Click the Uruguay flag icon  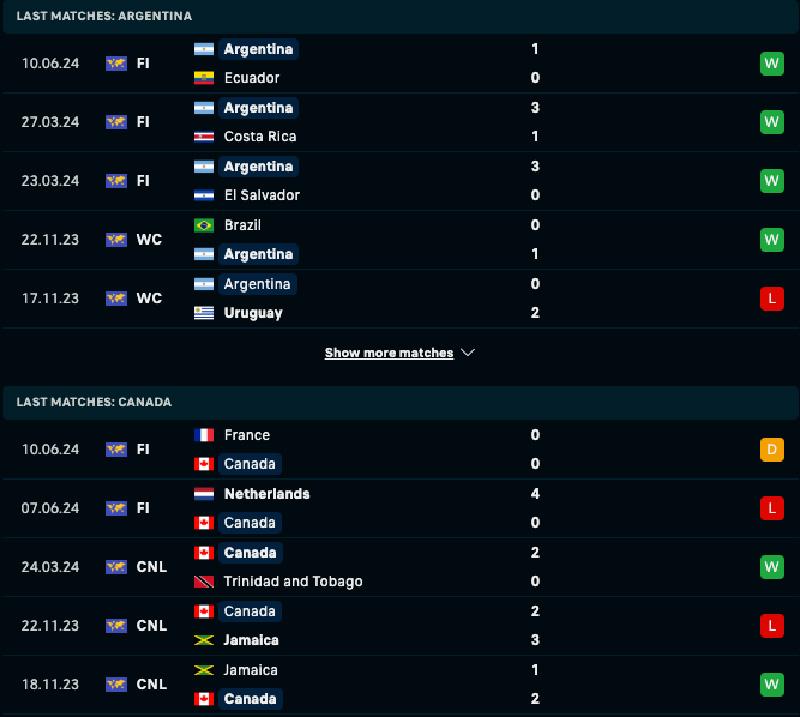tap(204, 313)
